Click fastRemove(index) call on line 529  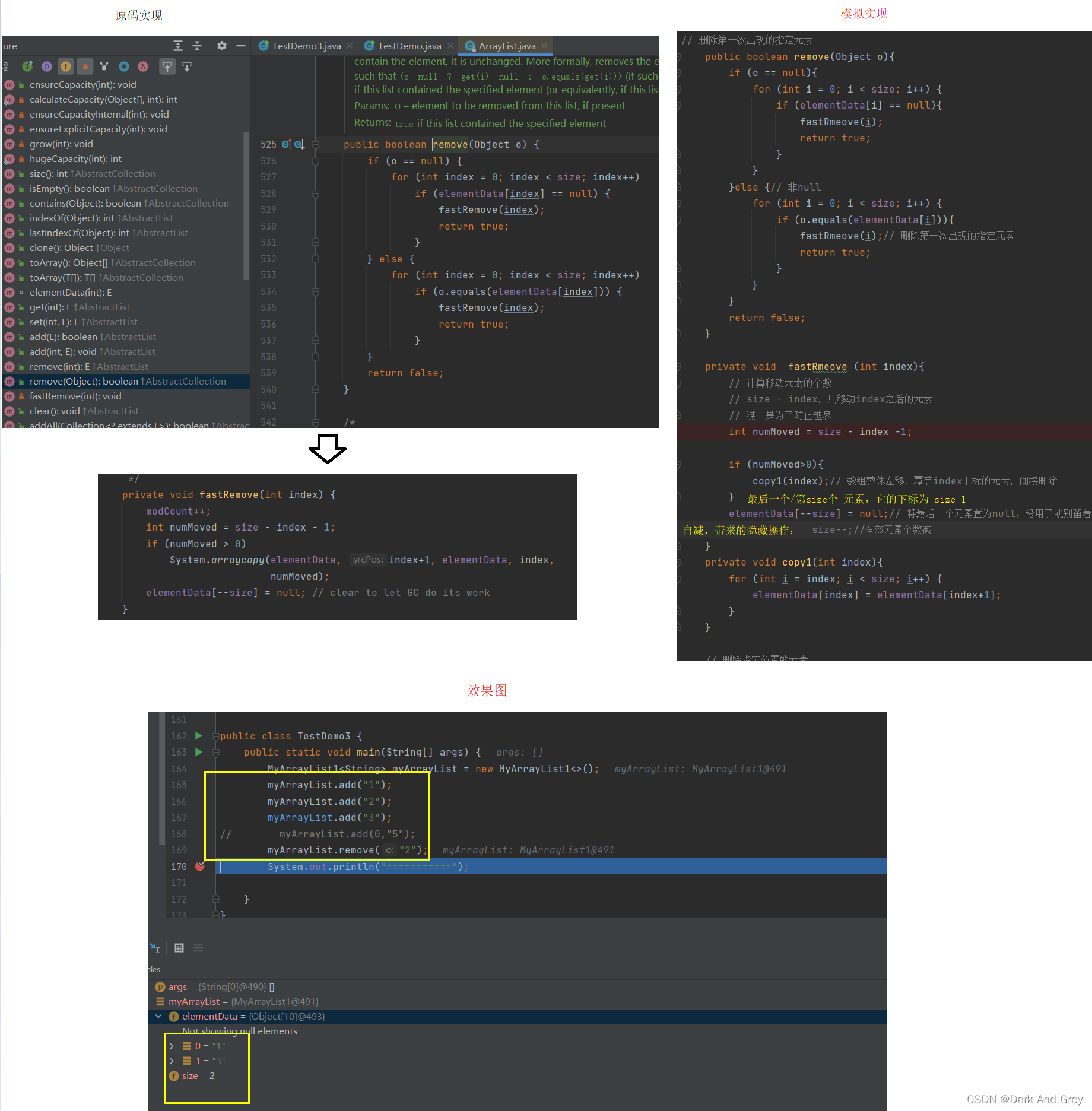[x=491, y=209]
